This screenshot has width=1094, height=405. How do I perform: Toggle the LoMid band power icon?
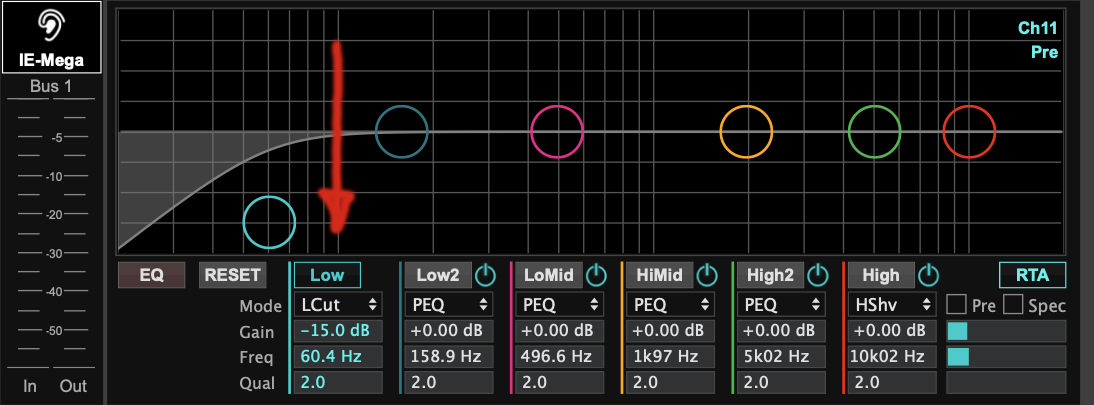[x=596, y=275]
